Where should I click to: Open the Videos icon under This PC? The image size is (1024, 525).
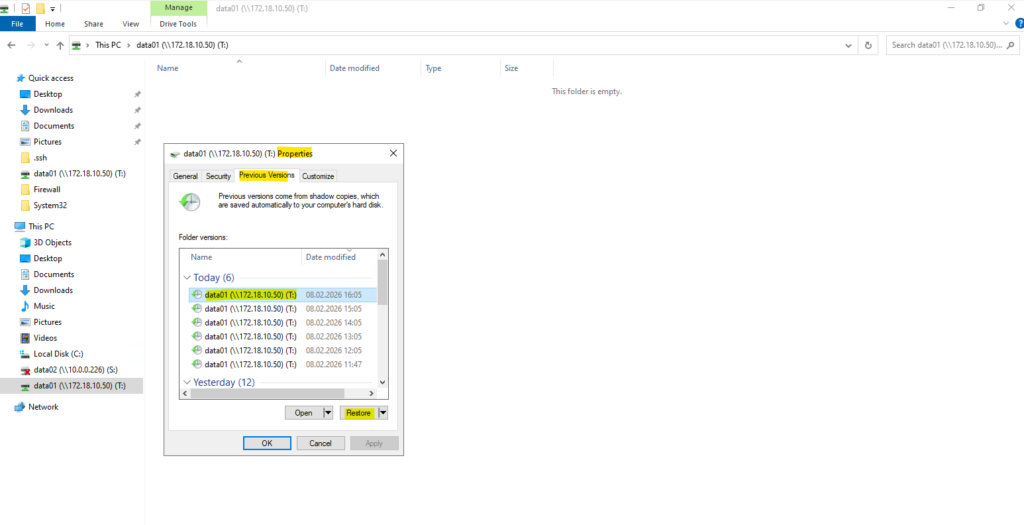(x=25, y=338)
